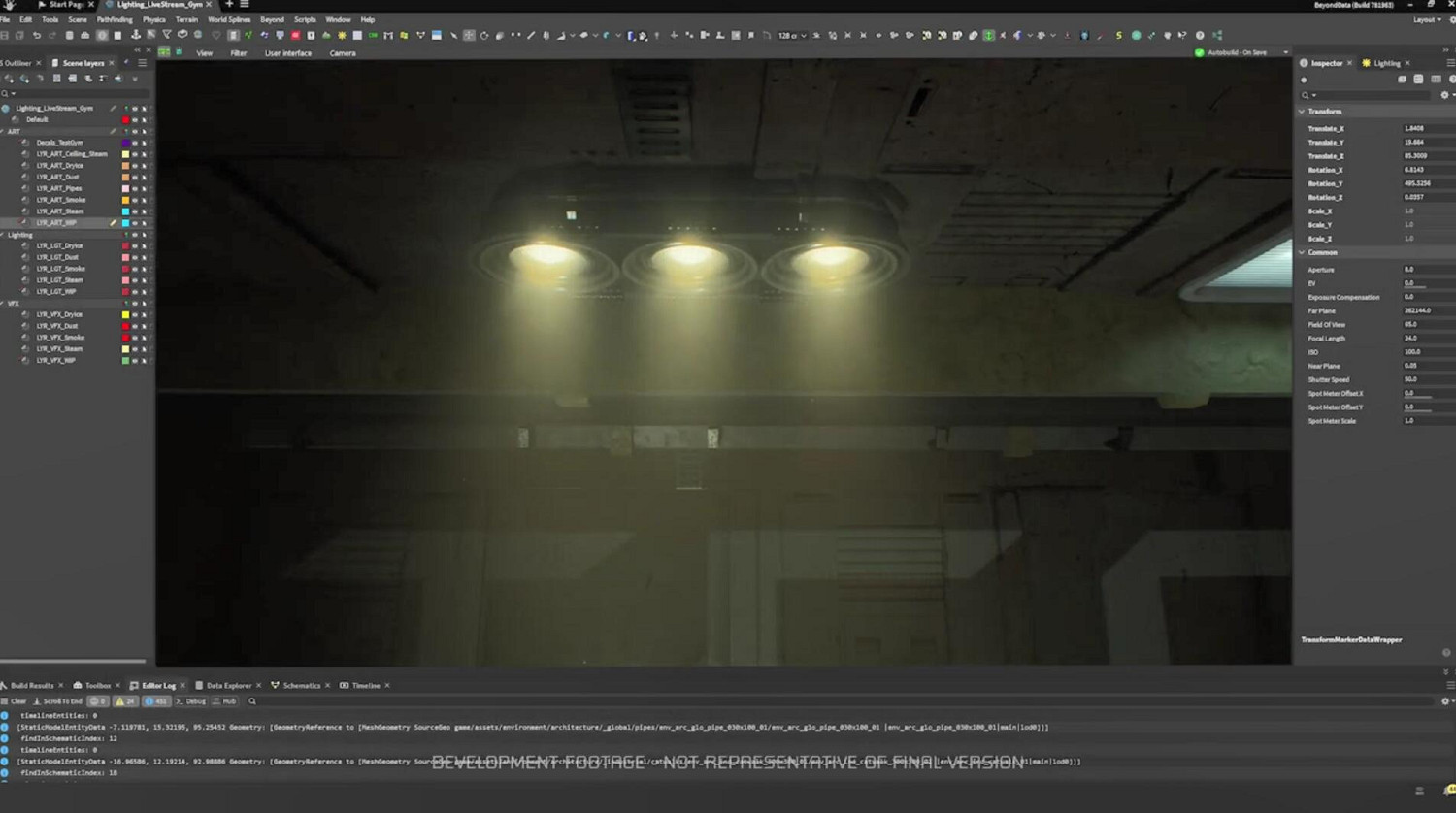Screen dimensions: 1456x813
Task: Open the World Splines menu
Action: click(x=229, y=19)
